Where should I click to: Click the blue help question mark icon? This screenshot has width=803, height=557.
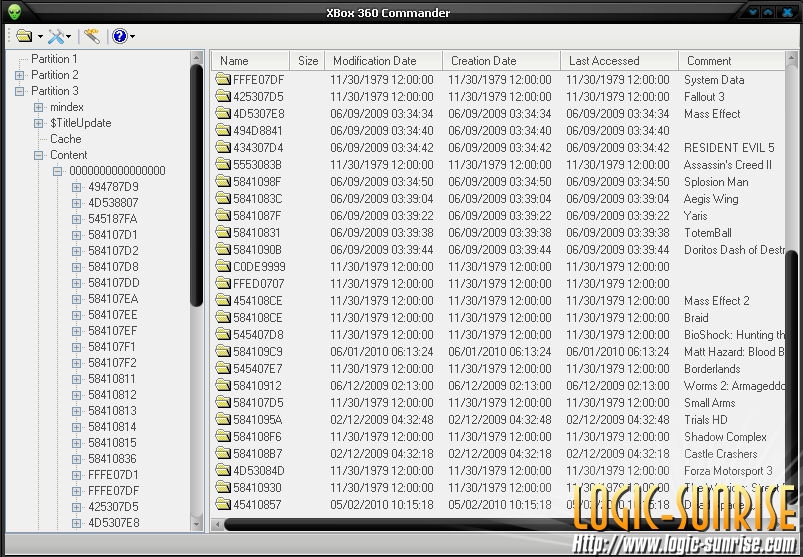click(119, 36)
